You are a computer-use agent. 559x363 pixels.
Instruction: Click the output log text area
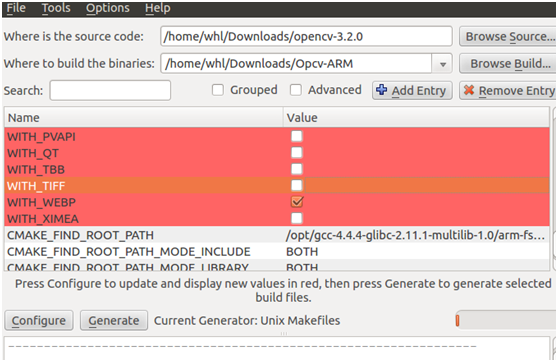277,348
